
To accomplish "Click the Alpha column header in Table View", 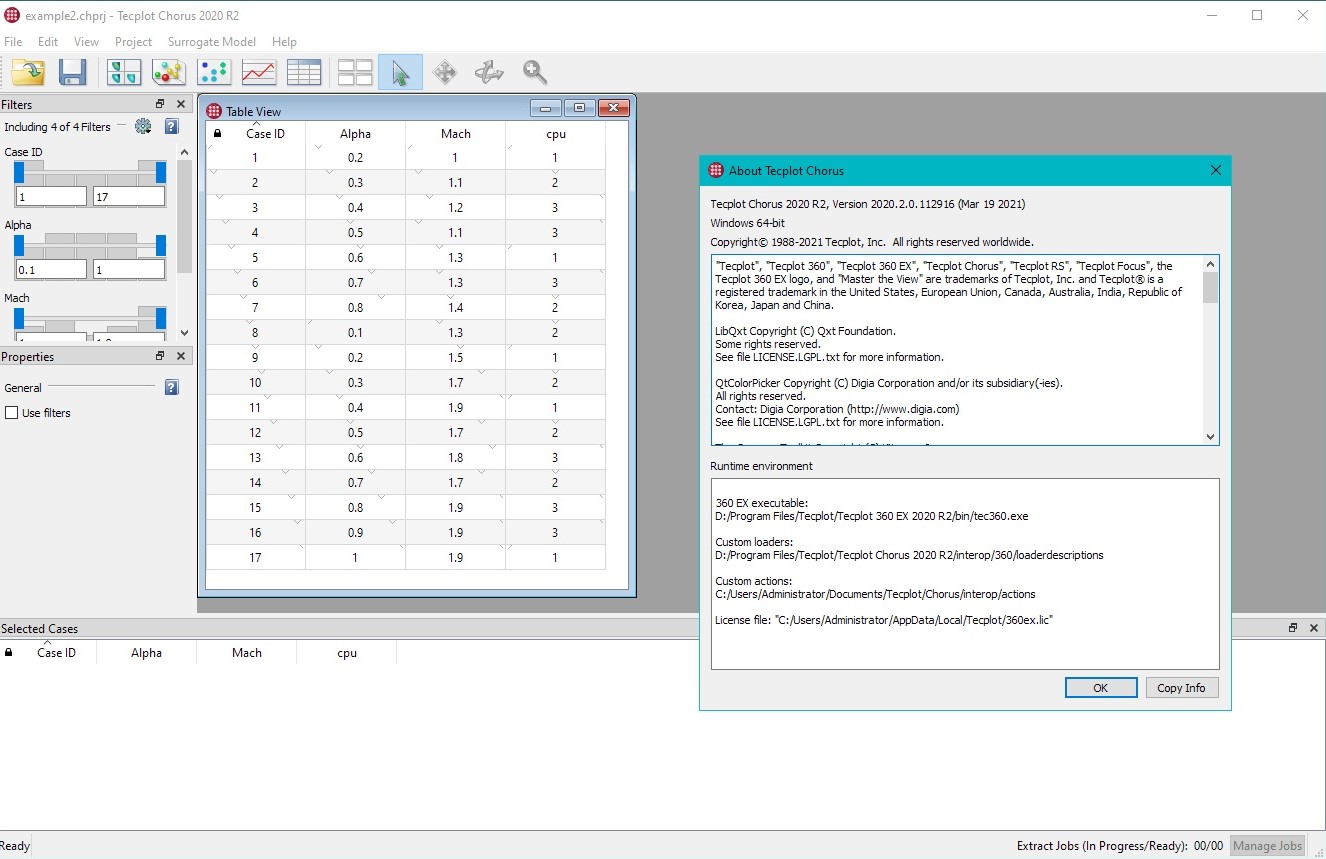I will click(x=355, y=133).
